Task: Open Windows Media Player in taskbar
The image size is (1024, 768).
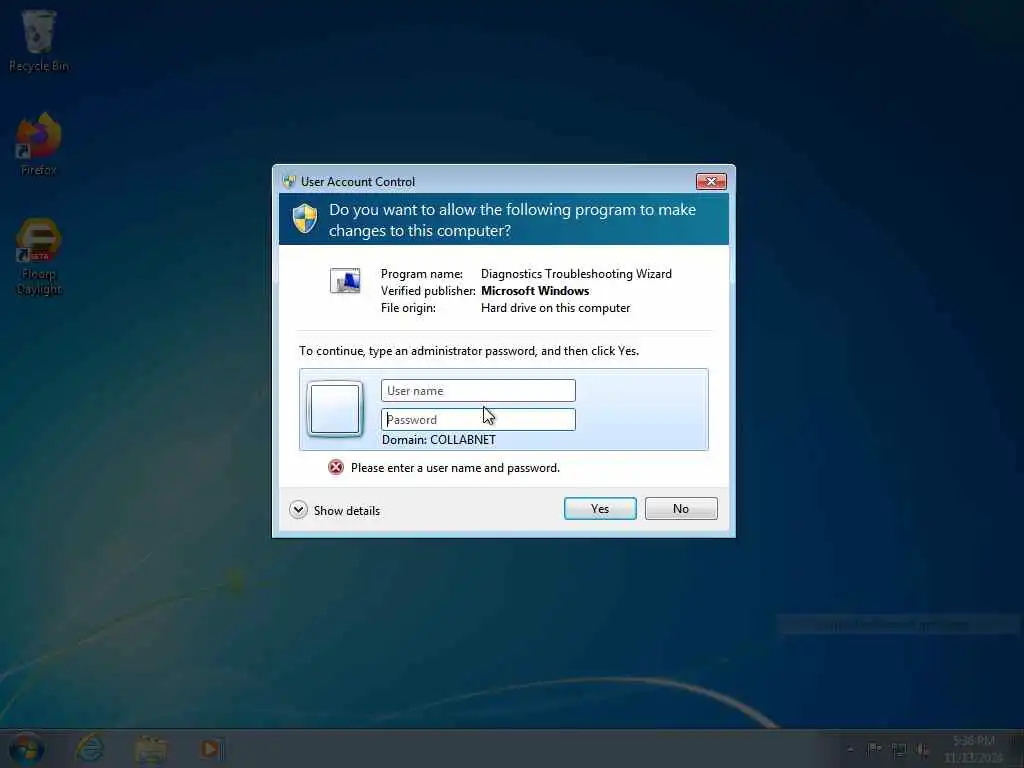Action: (211, 749)
